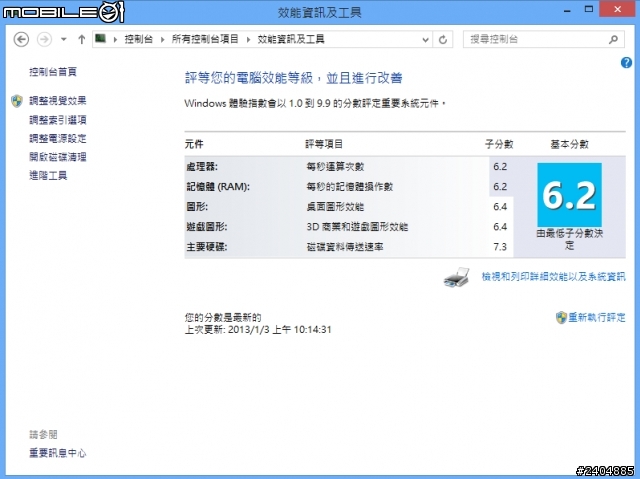Open 調整視覺效果 link

point(58,101)
